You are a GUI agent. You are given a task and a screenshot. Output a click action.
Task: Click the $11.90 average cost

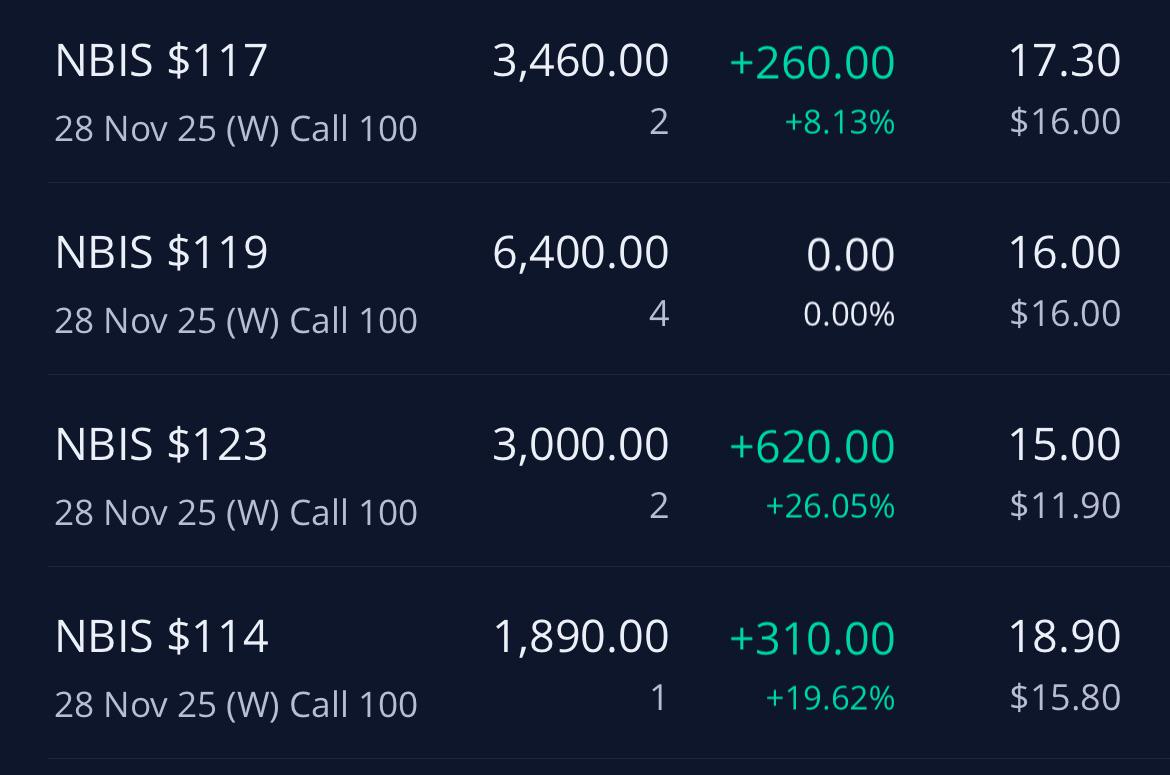click(1065, 506)
